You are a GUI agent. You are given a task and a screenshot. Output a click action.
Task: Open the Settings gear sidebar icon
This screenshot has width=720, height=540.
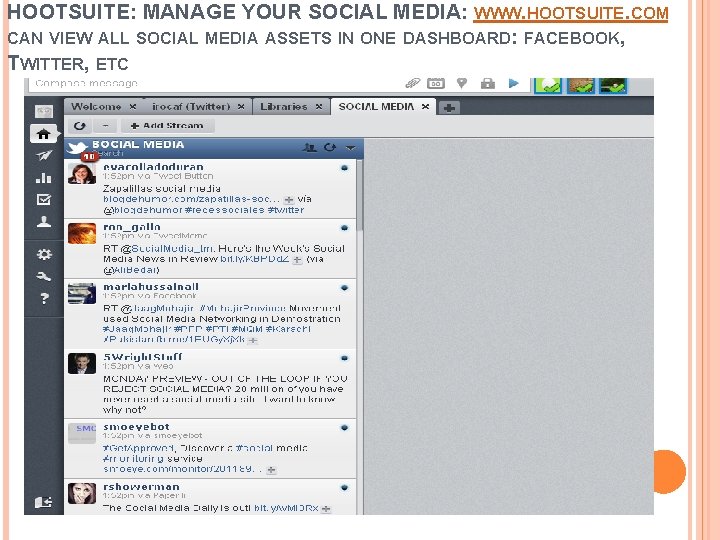pyautogui.click(x=44, y=254)
